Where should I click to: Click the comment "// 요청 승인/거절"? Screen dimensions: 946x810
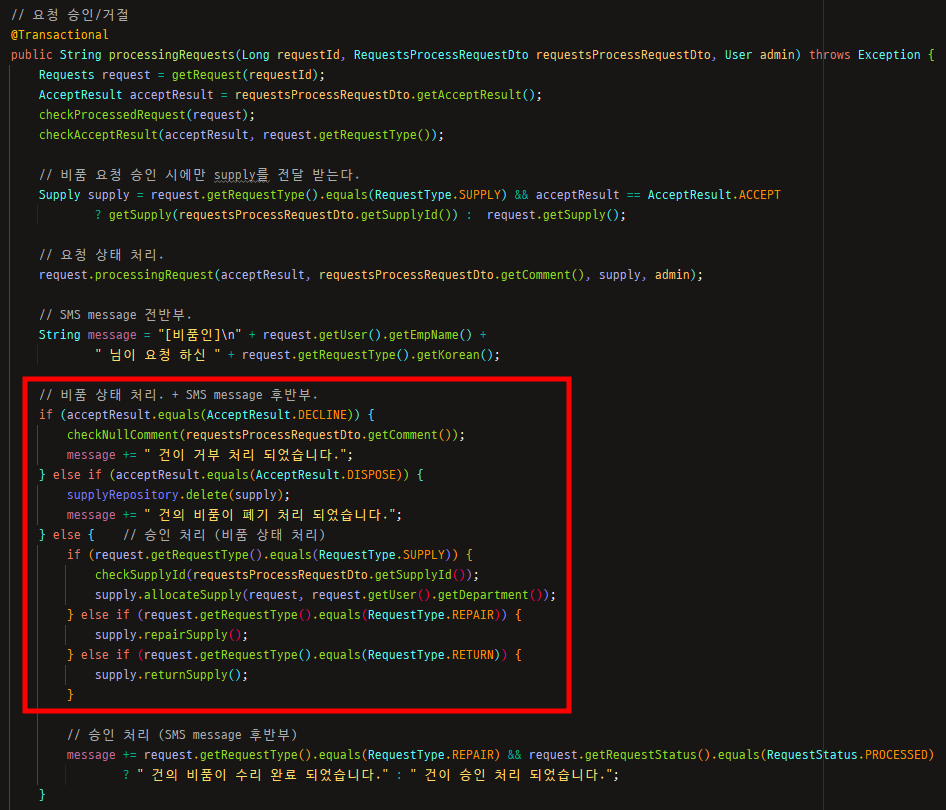(70, 14)
